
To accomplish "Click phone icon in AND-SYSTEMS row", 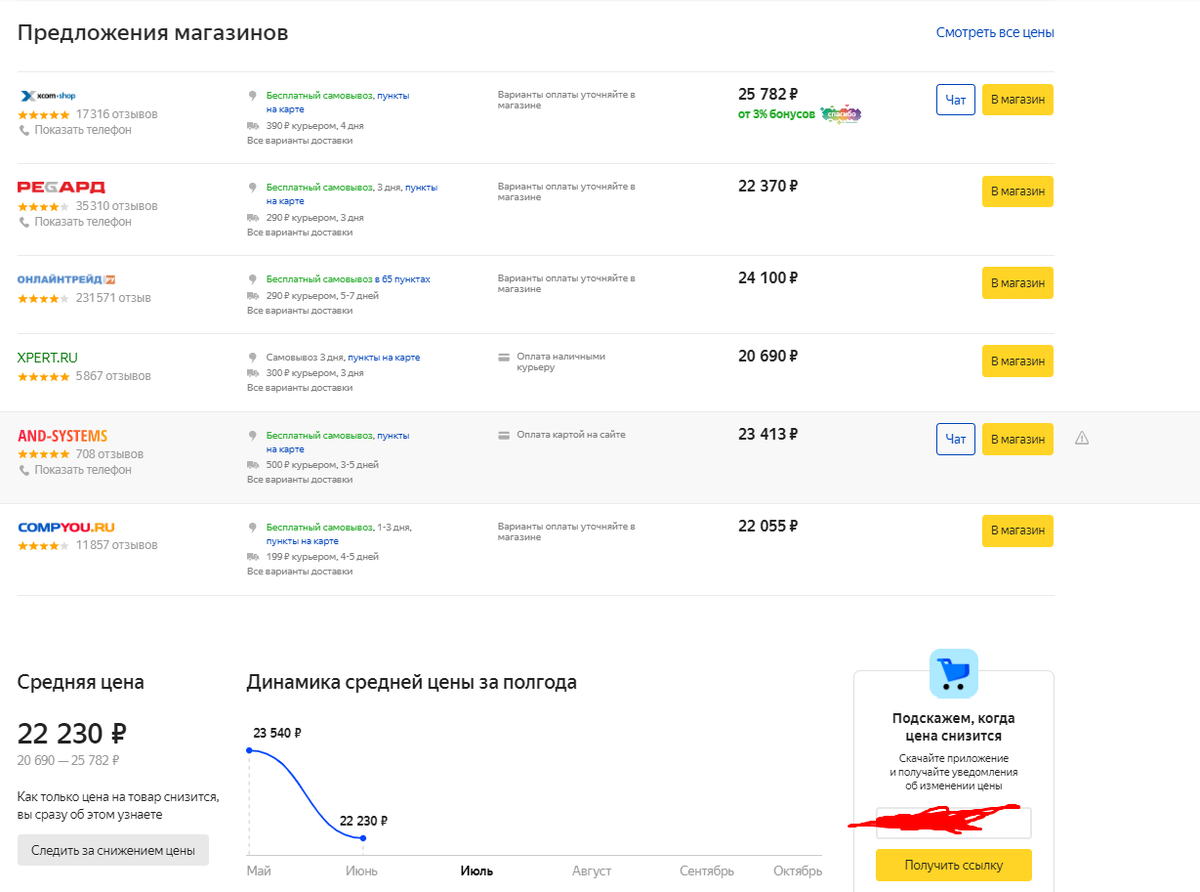I will click(x=24, y=470).
